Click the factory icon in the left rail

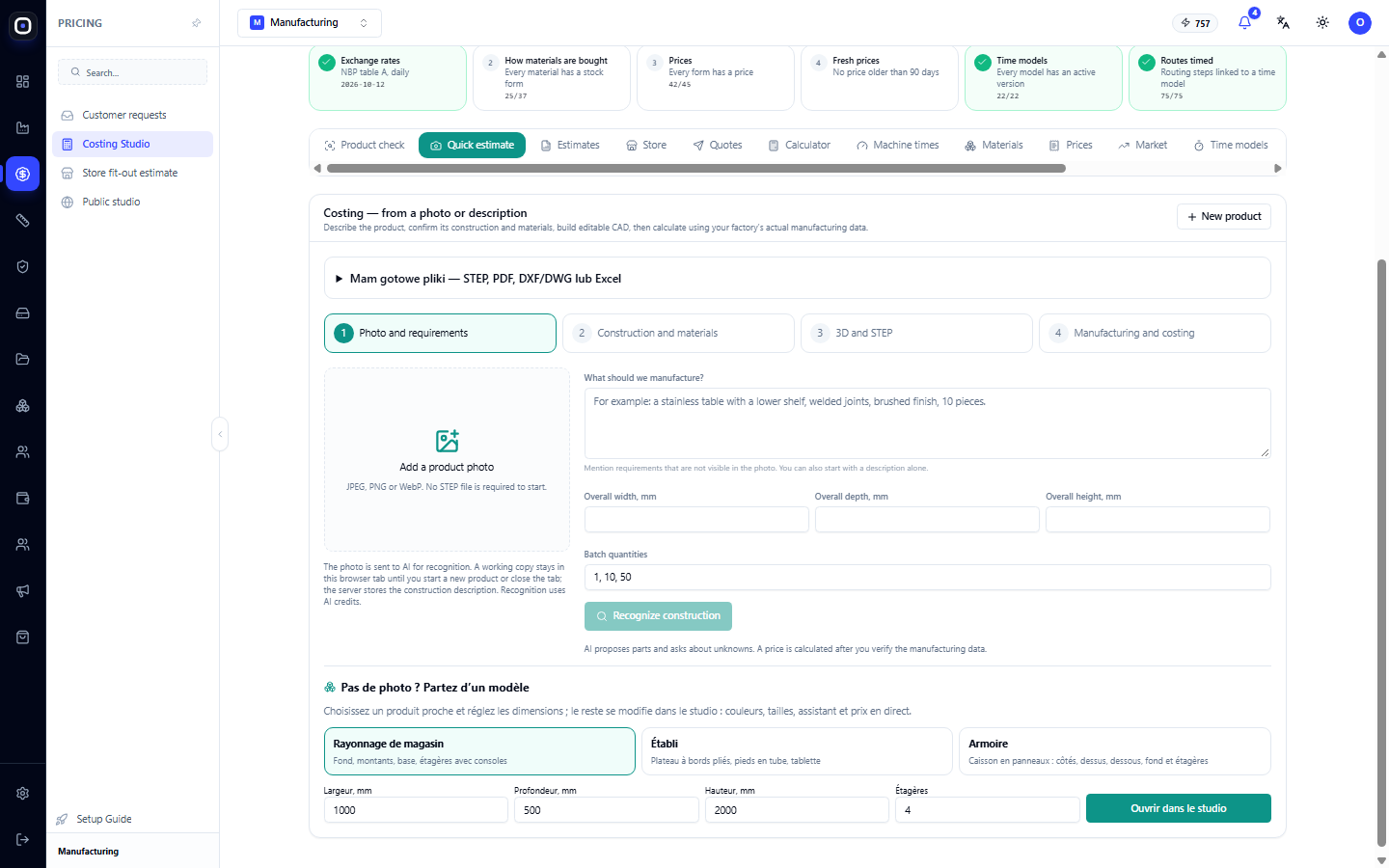(23, 128)
